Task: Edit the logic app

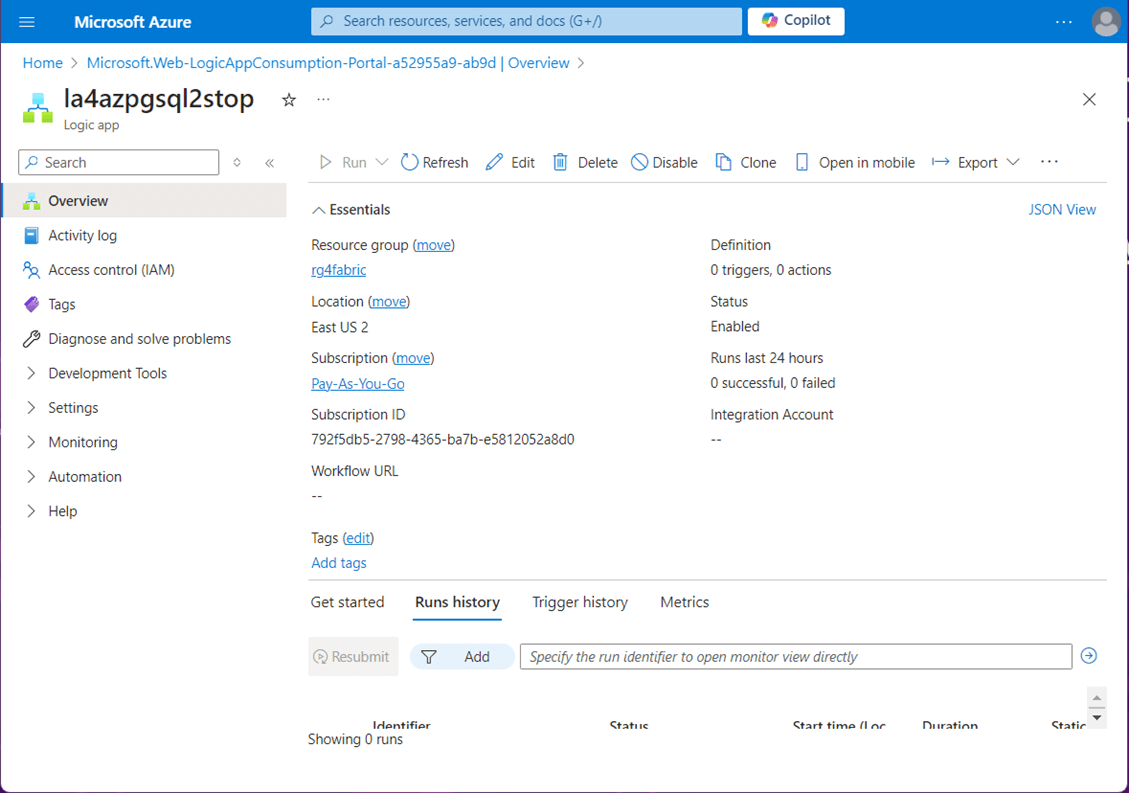Action: pyautogui.click(x=510, y=162)
